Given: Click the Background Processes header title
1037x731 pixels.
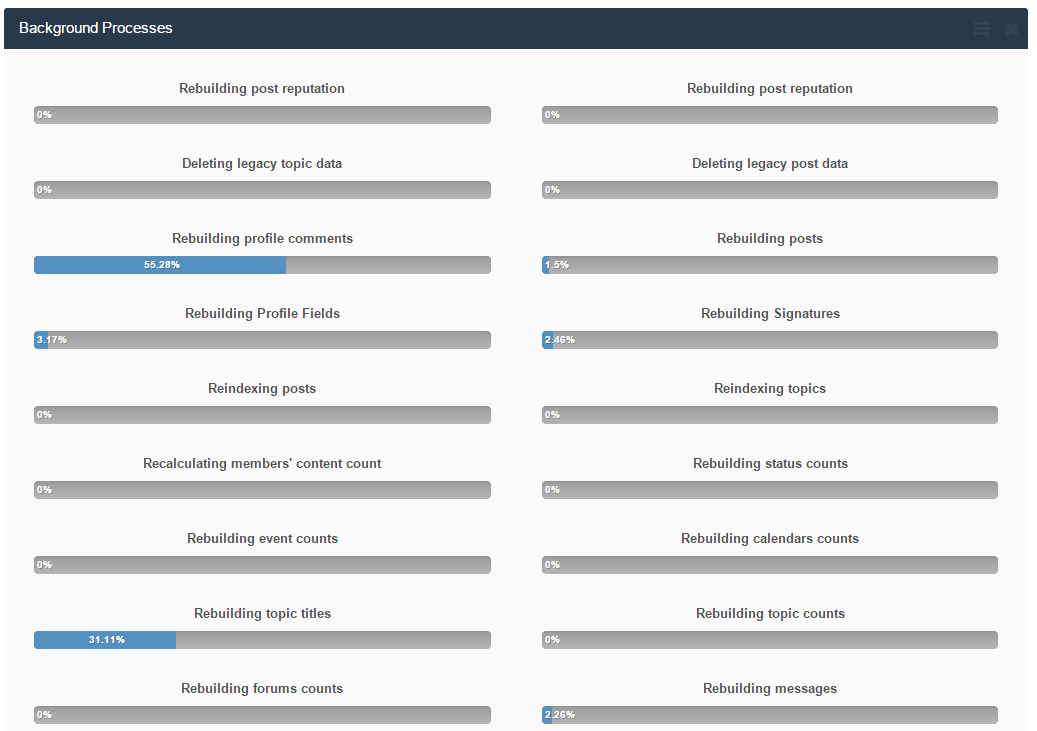Looking at the screenshot, I should (96, 28).
